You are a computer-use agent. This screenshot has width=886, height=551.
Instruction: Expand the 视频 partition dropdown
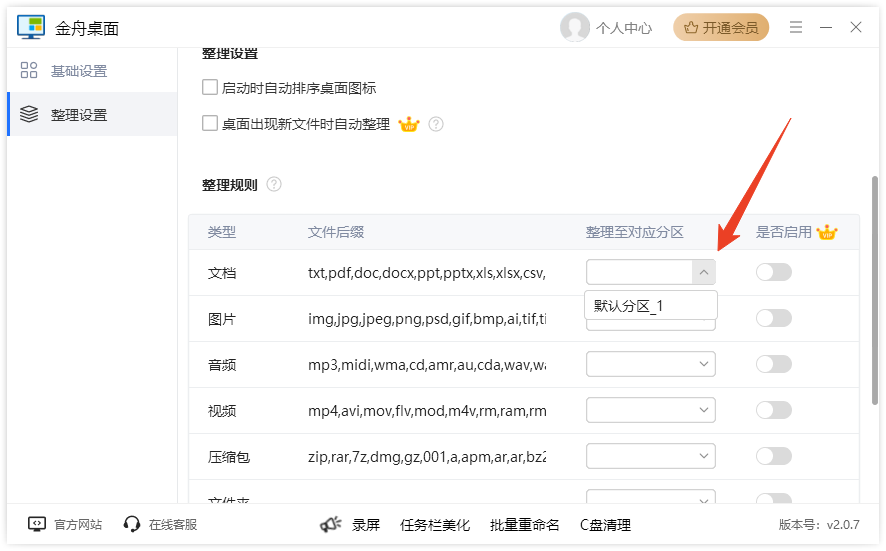704,410
